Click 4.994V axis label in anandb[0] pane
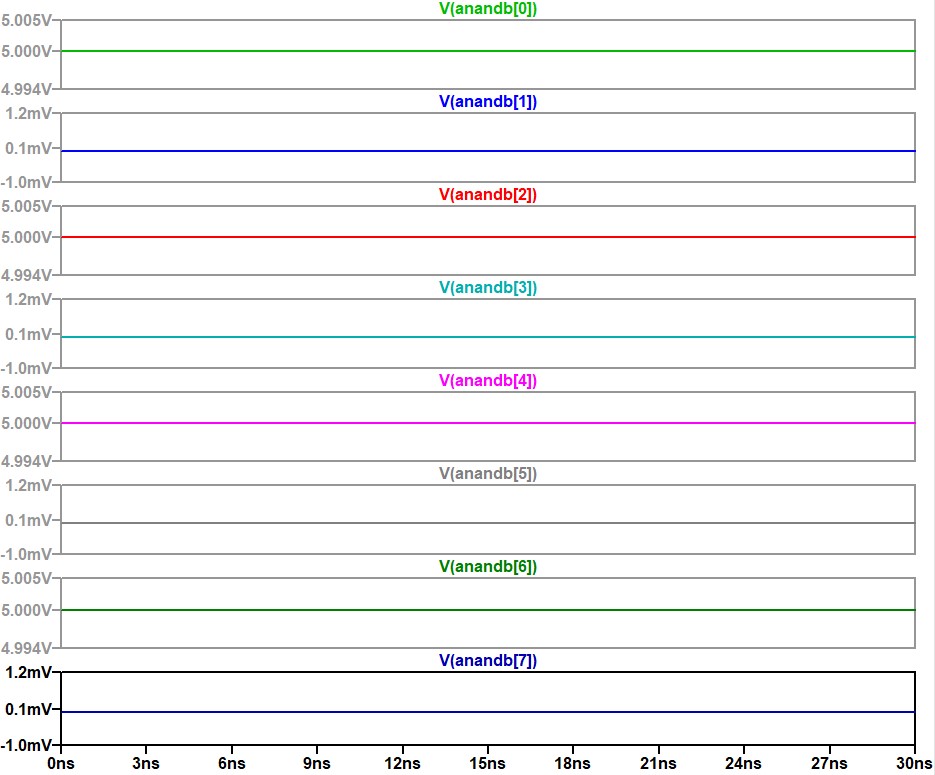This screenshot has width=935, height=775. [26, 89]
